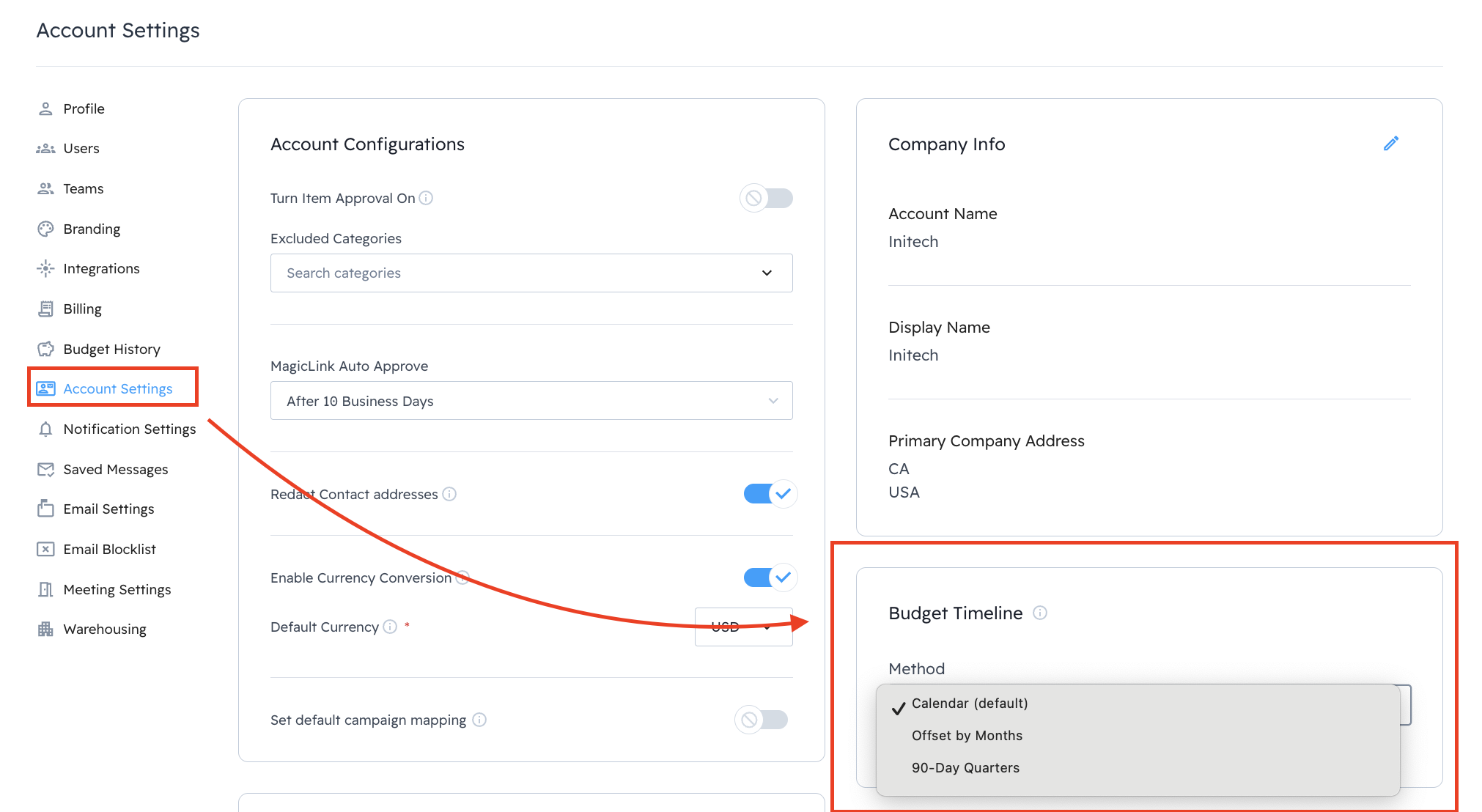Open the MagicLink Auto Approve dropdown
Viewport: 1482px width, 812px height.
(x=531, y=401)
